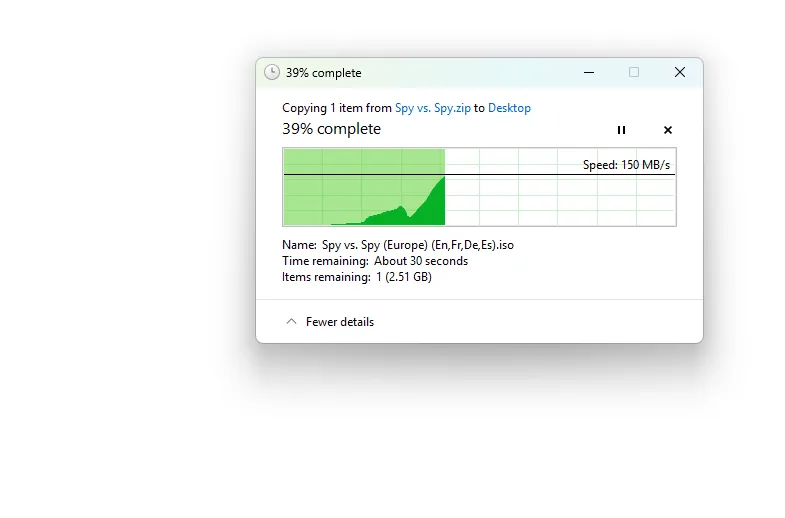The image size is (785, 518).
Task: Click the Fewer details label
Action: [x=340, y=322]
